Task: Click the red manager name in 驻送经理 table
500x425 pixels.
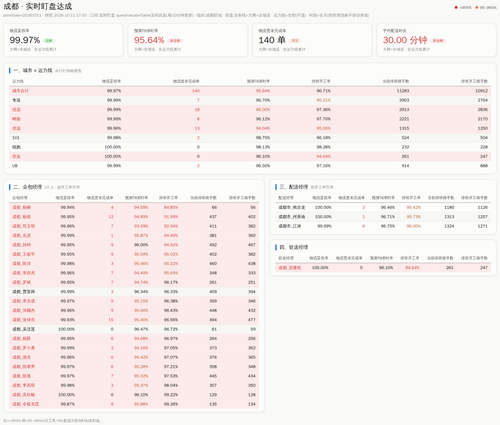Action: click(x=290, y=268)
